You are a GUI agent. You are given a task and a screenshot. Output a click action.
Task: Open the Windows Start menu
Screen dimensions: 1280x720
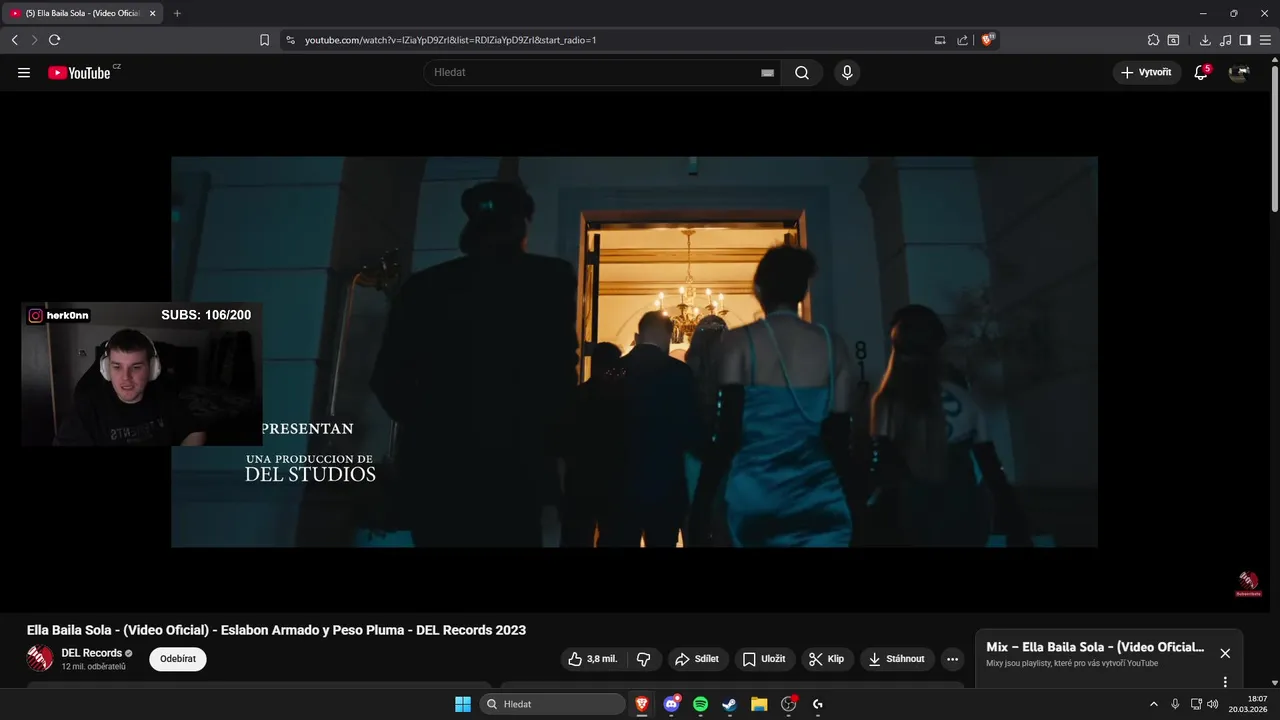463,704
